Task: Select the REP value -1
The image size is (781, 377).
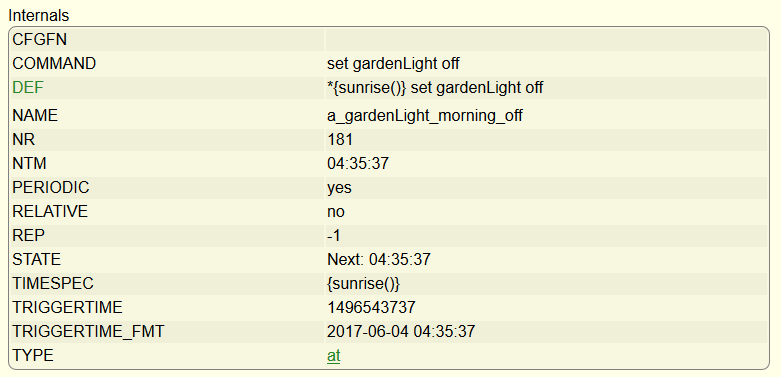Action: coord(334,236)
